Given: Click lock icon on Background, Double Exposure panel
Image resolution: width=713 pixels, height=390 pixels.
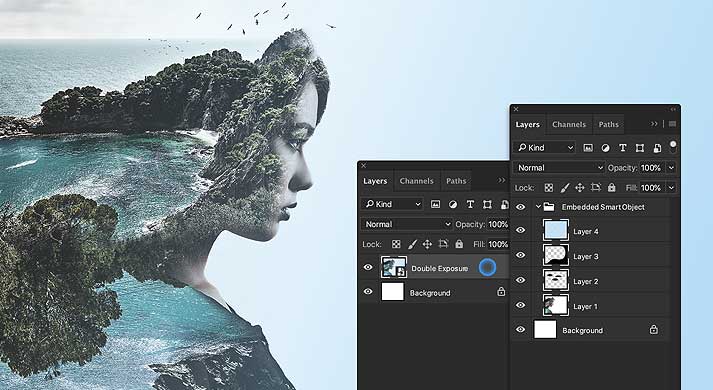Looking at the screenshot, I should [x=501, y=292].
